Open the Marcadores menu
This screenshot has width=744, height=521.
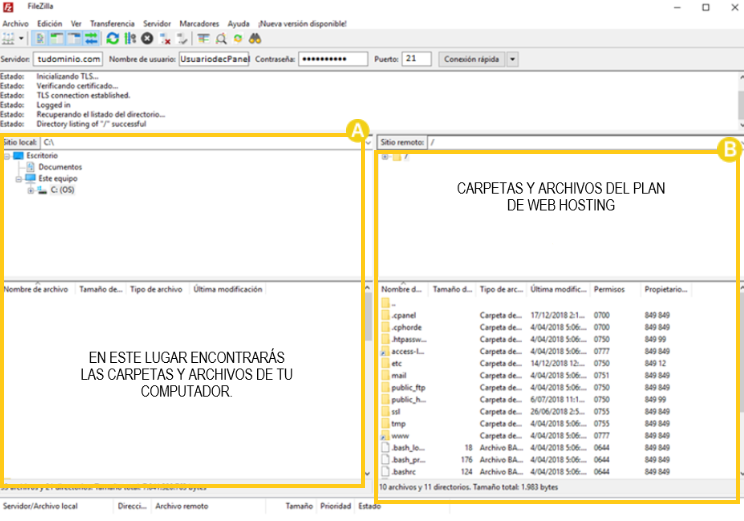click(x=199, y=23)
